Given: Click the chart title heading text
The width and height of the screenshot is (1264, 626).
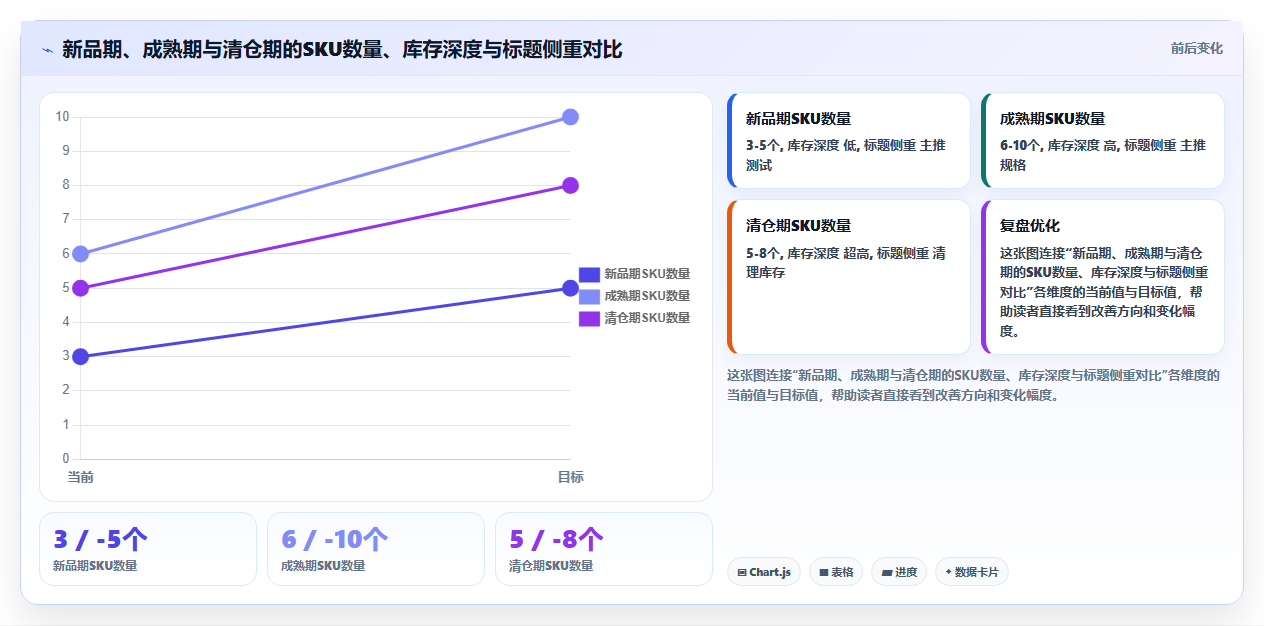Looking at the screenshot, I should coord(342,49).
